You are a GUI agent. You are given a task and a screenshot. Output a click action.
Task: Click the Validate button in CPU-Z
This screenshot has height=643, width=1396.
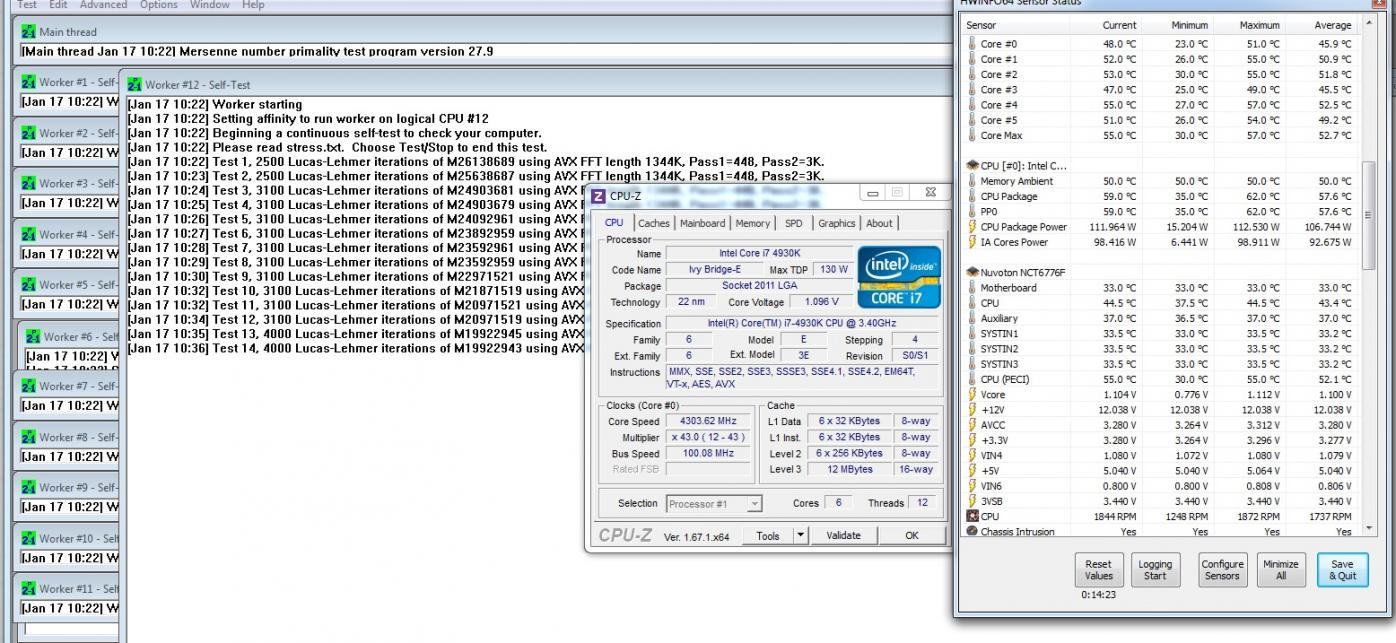pyautogui.click(x=843, y=536)
